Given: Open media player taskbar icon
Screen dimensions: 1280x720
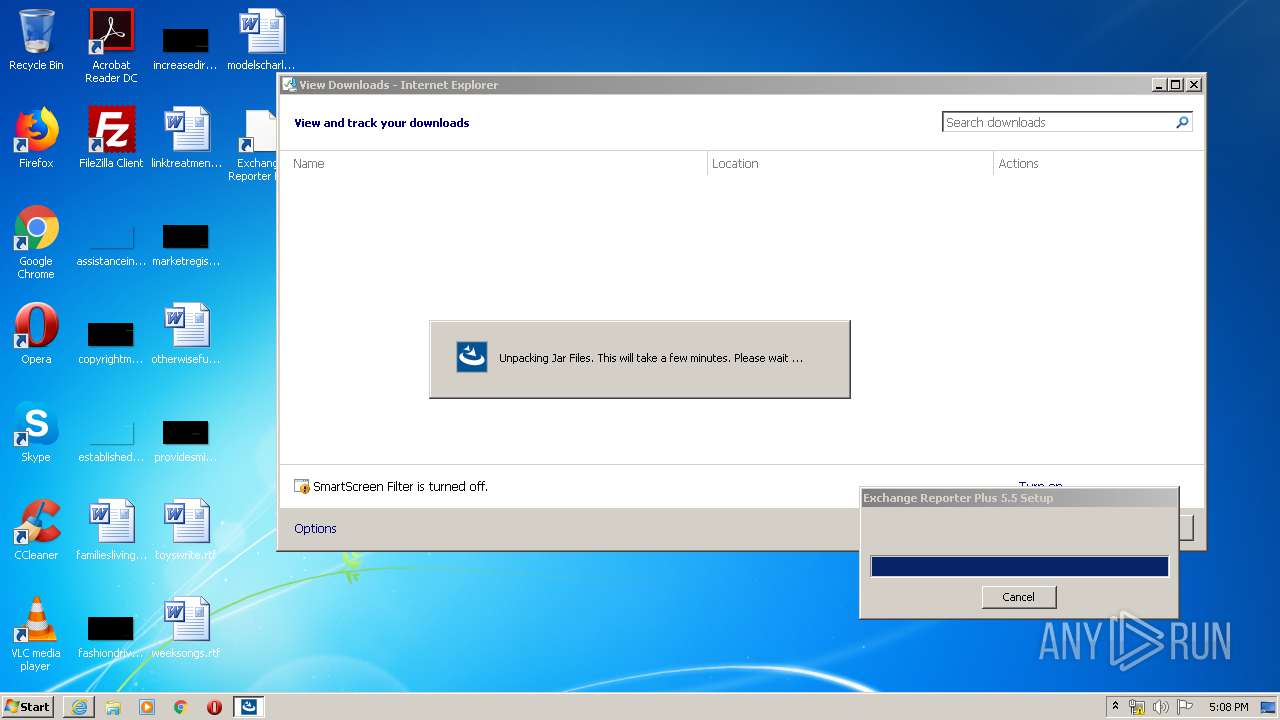Looking at the screenshot, I should (x=147, y=707).
